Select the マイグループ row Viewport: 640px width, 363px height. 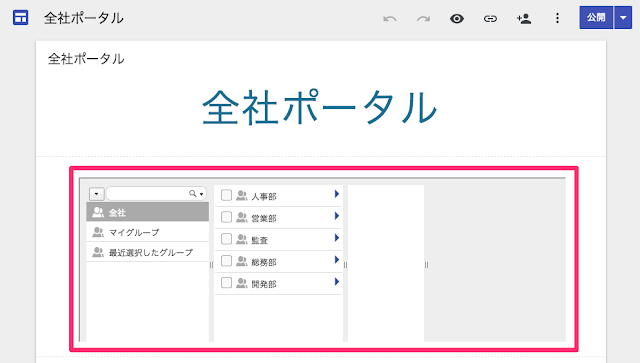point(148,232)
